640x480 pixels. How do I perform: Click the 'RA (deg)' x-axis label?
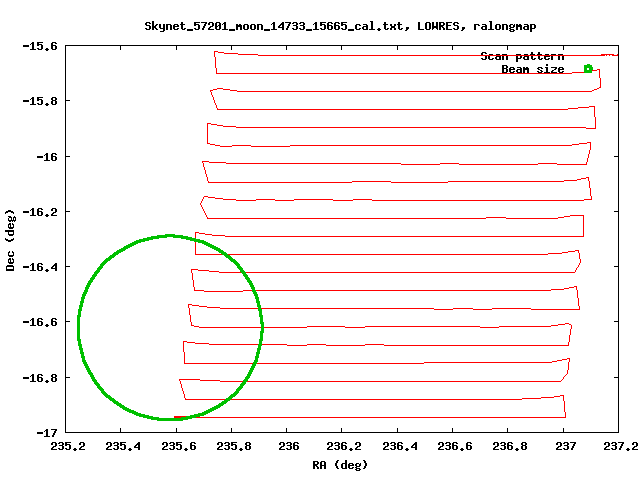340,464
